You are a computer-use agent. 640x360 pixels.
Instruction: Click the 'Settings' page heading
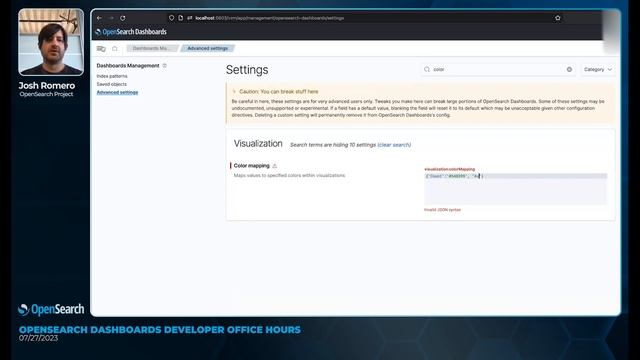(x=247, y=70)
